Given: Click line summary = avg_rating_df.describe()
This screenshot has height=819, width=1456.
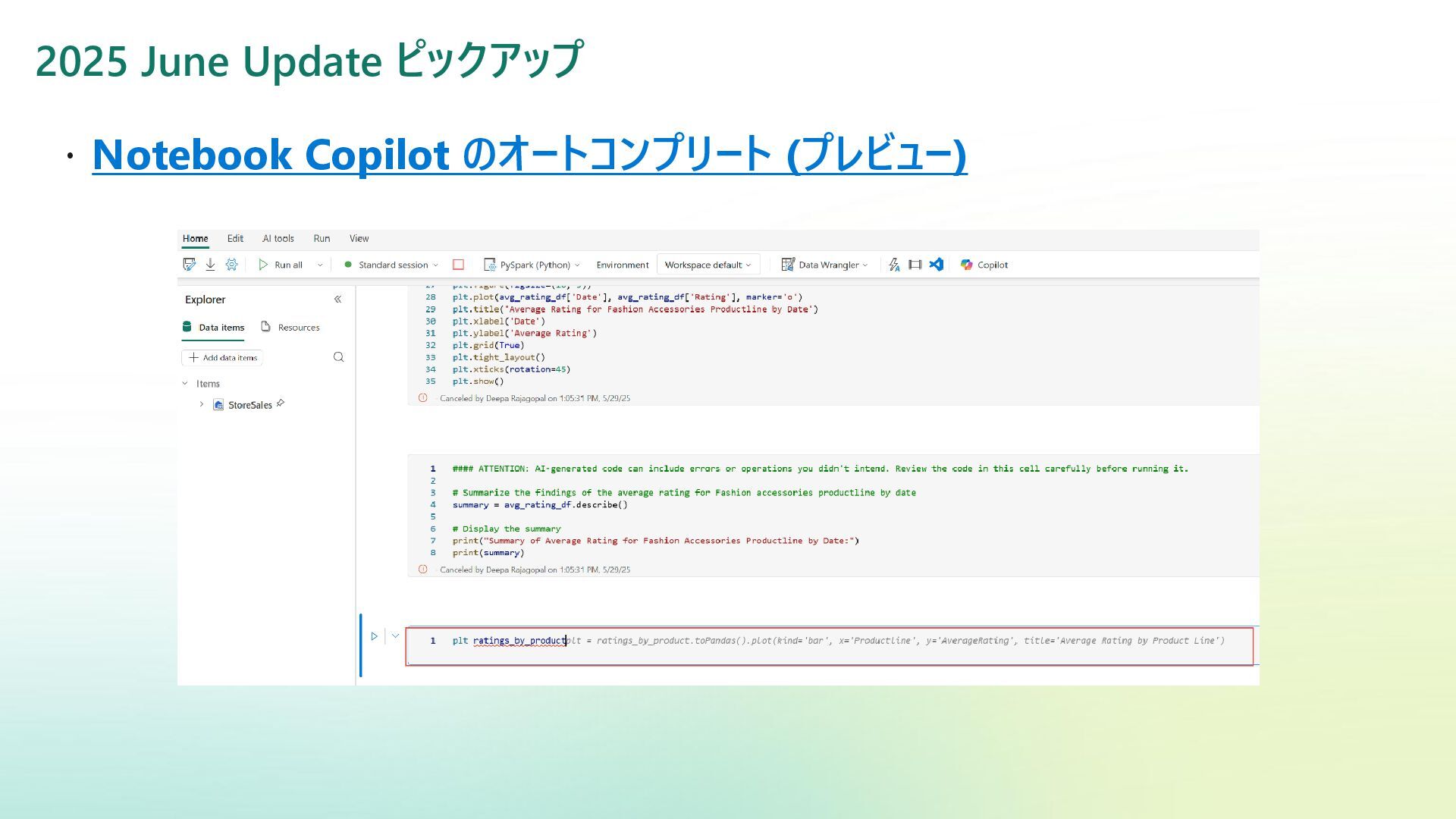Looking at the screenshot, I should coord(540,505).
